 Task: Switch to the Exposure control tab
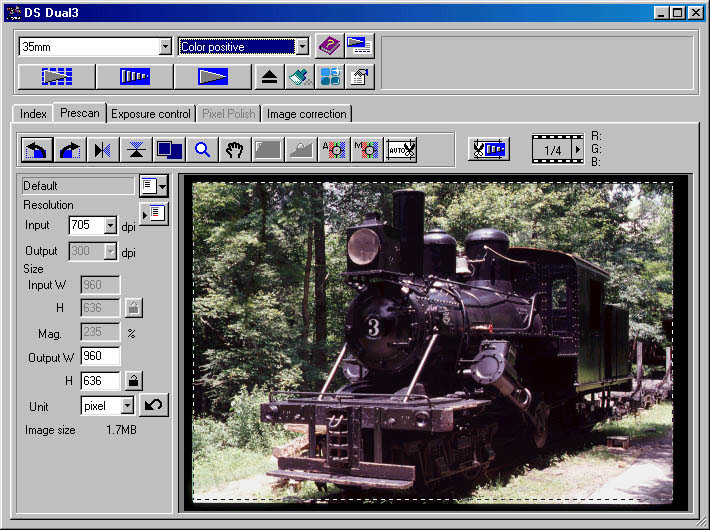[150, 114]
